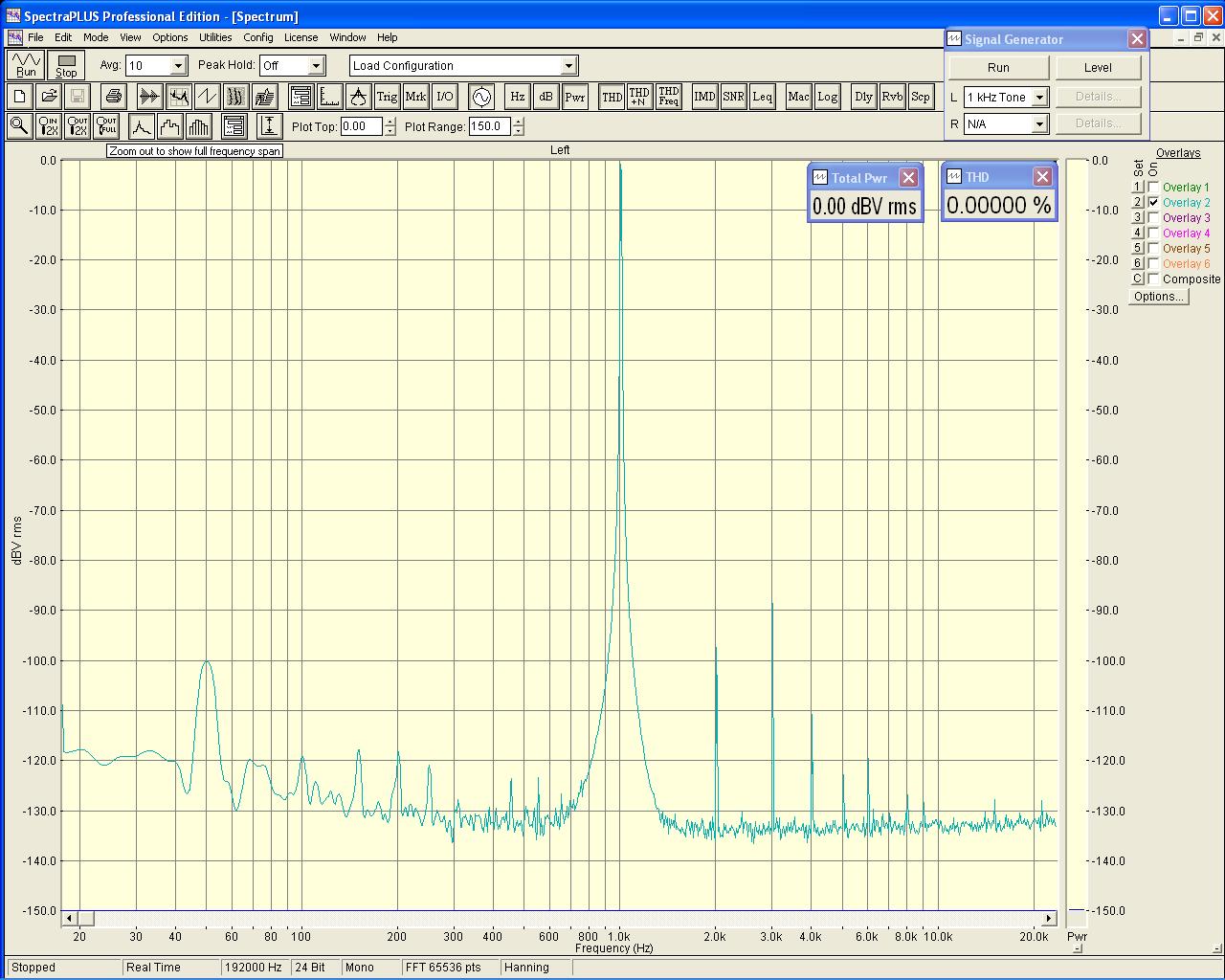The image size is (1225, 980).
Task: Click the overlay Options... button
Action: click(1159, 297)
